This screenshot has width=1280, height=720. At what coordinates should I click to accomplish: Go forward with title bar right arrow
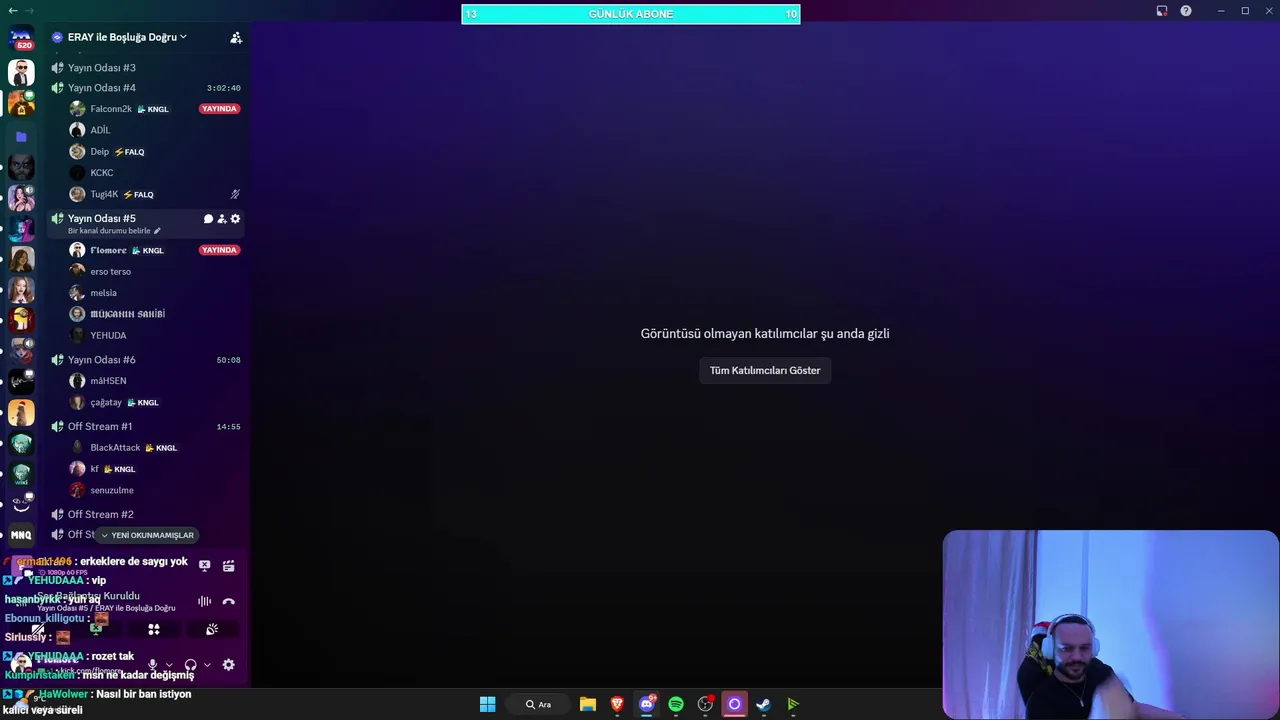(x=29, y=10)
